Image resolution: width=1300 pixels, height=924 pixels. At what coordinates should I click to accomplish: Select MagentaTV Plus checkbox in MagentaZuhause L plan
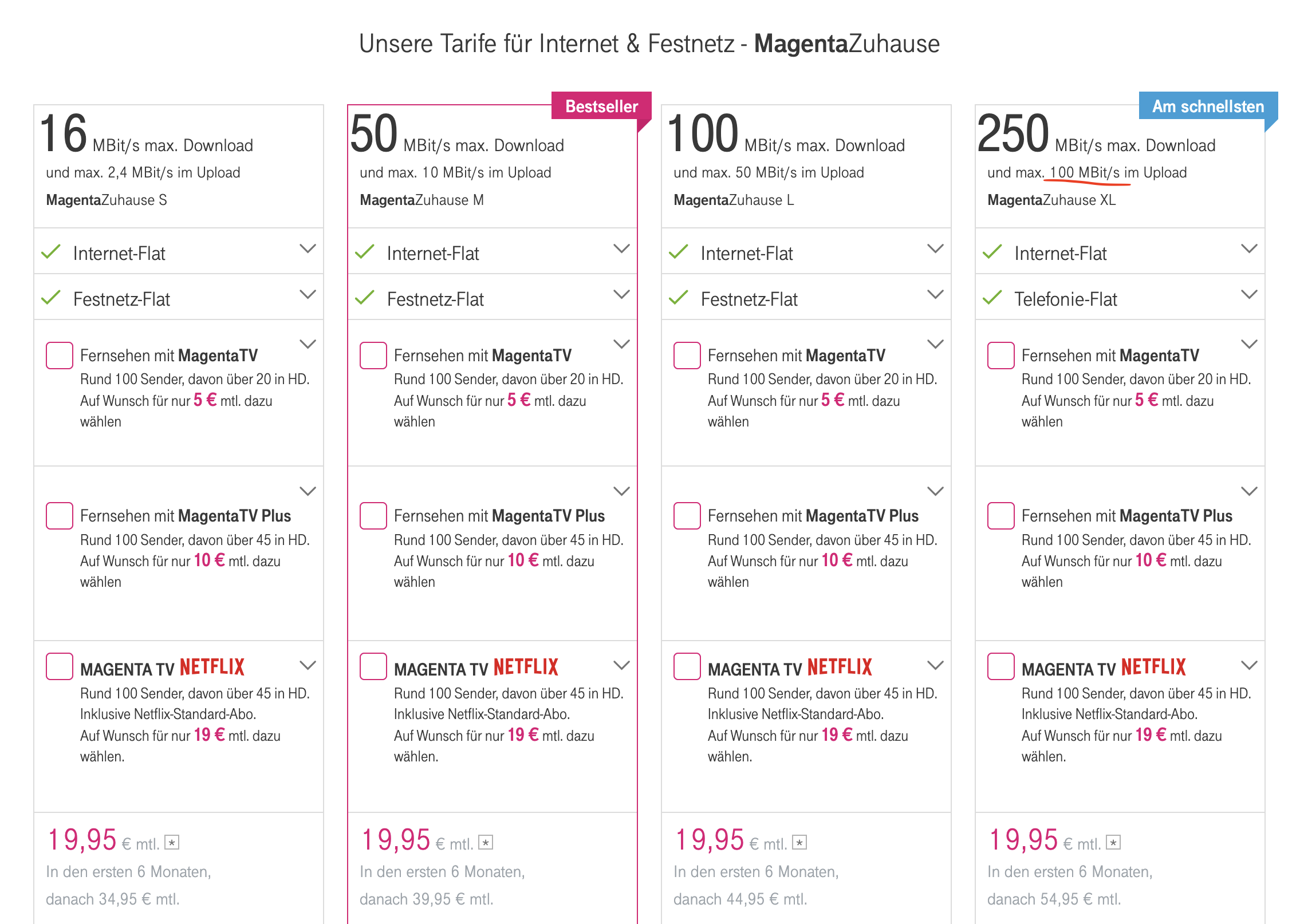[687, 516]
